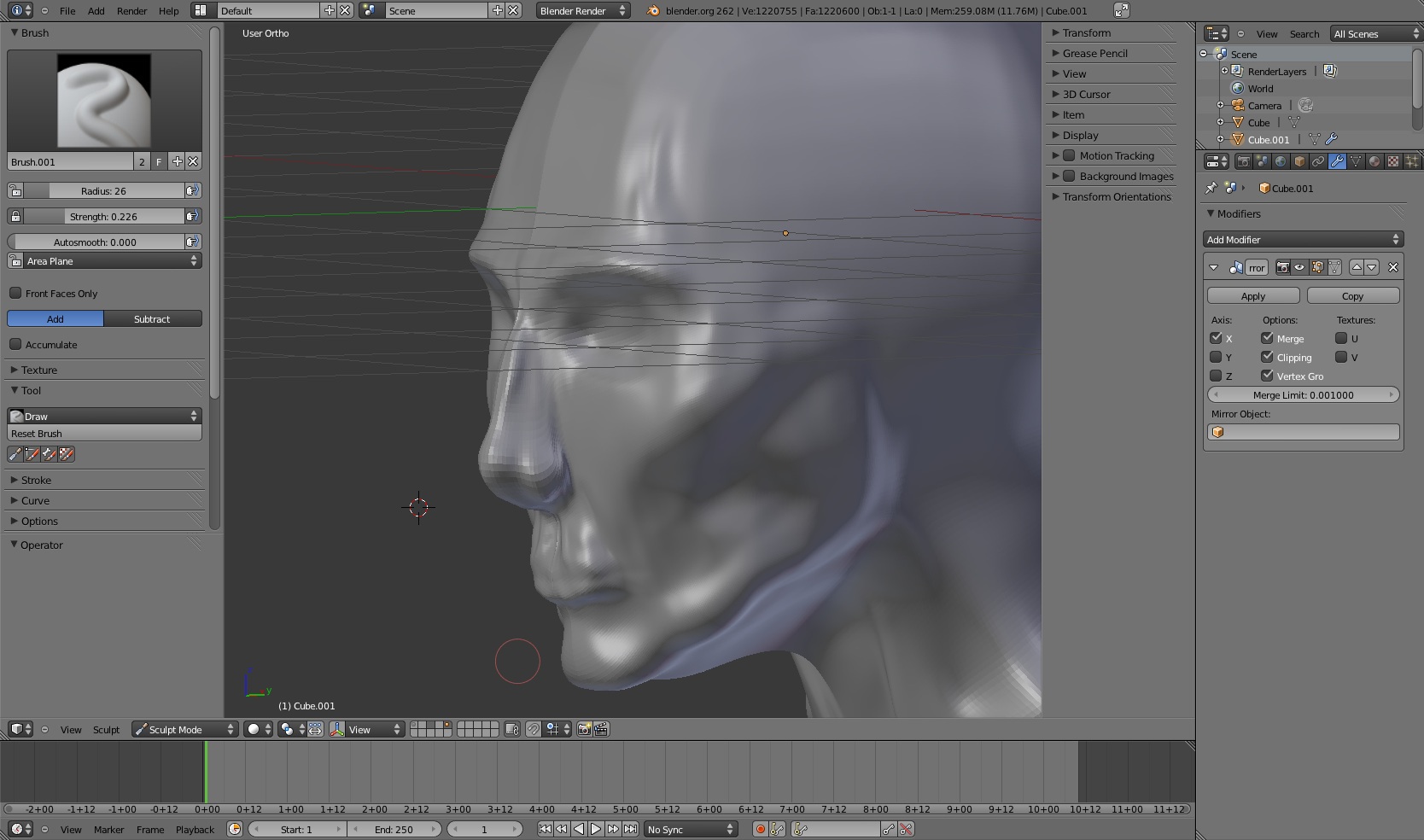Open the Render menu in top bar
The image size is (1424, 840).
pyautogui.click(x=131, y=11)
